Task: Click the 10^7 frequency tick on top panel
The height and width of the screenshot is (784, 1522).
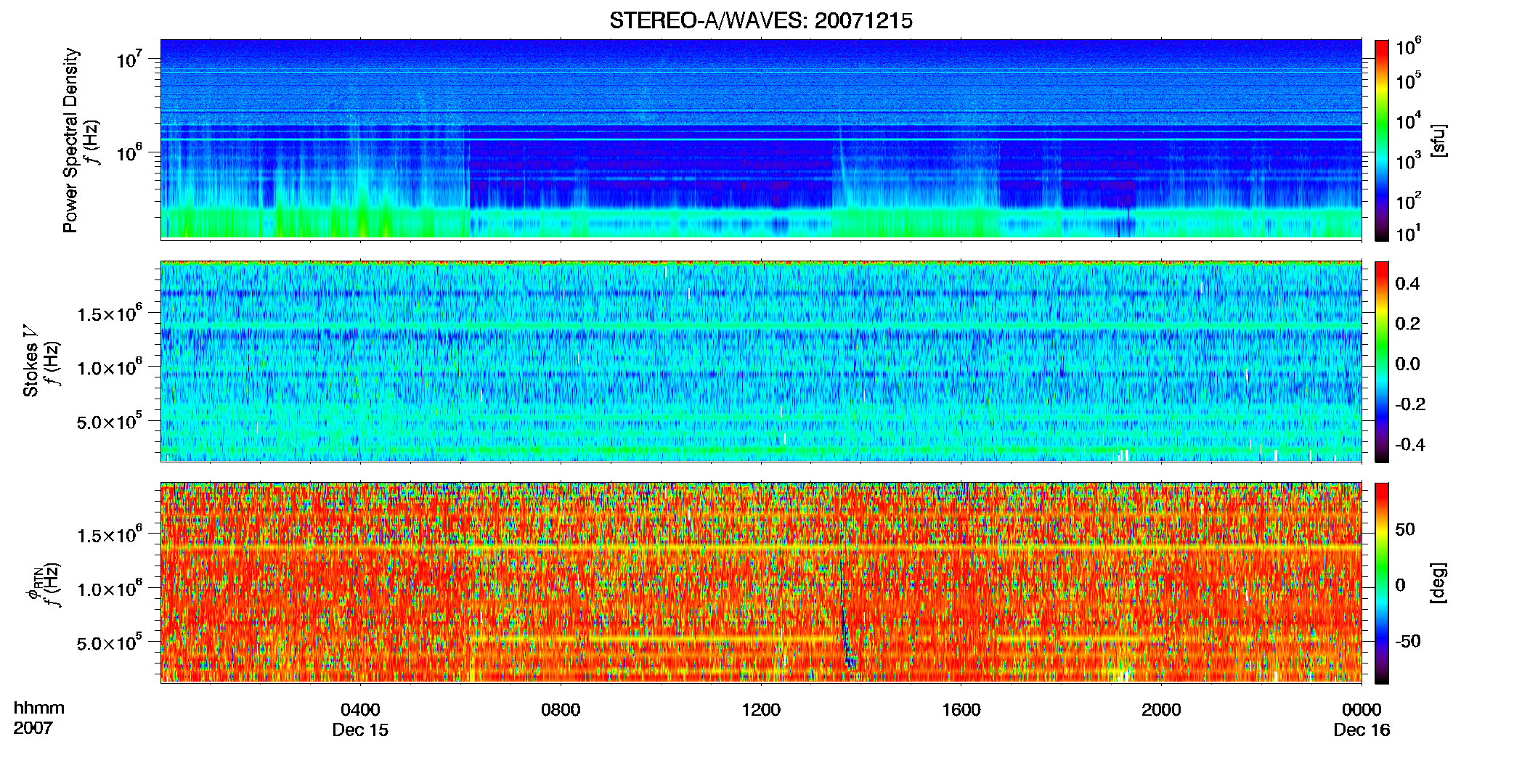Action: click(x=130, y=58)
